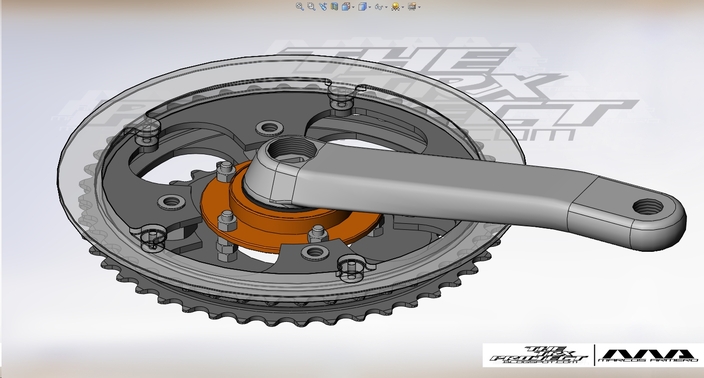Select the Zoom to Area tool
Image resolution: width=704 pixels, height=378 pixels.
tap(311, 6)
